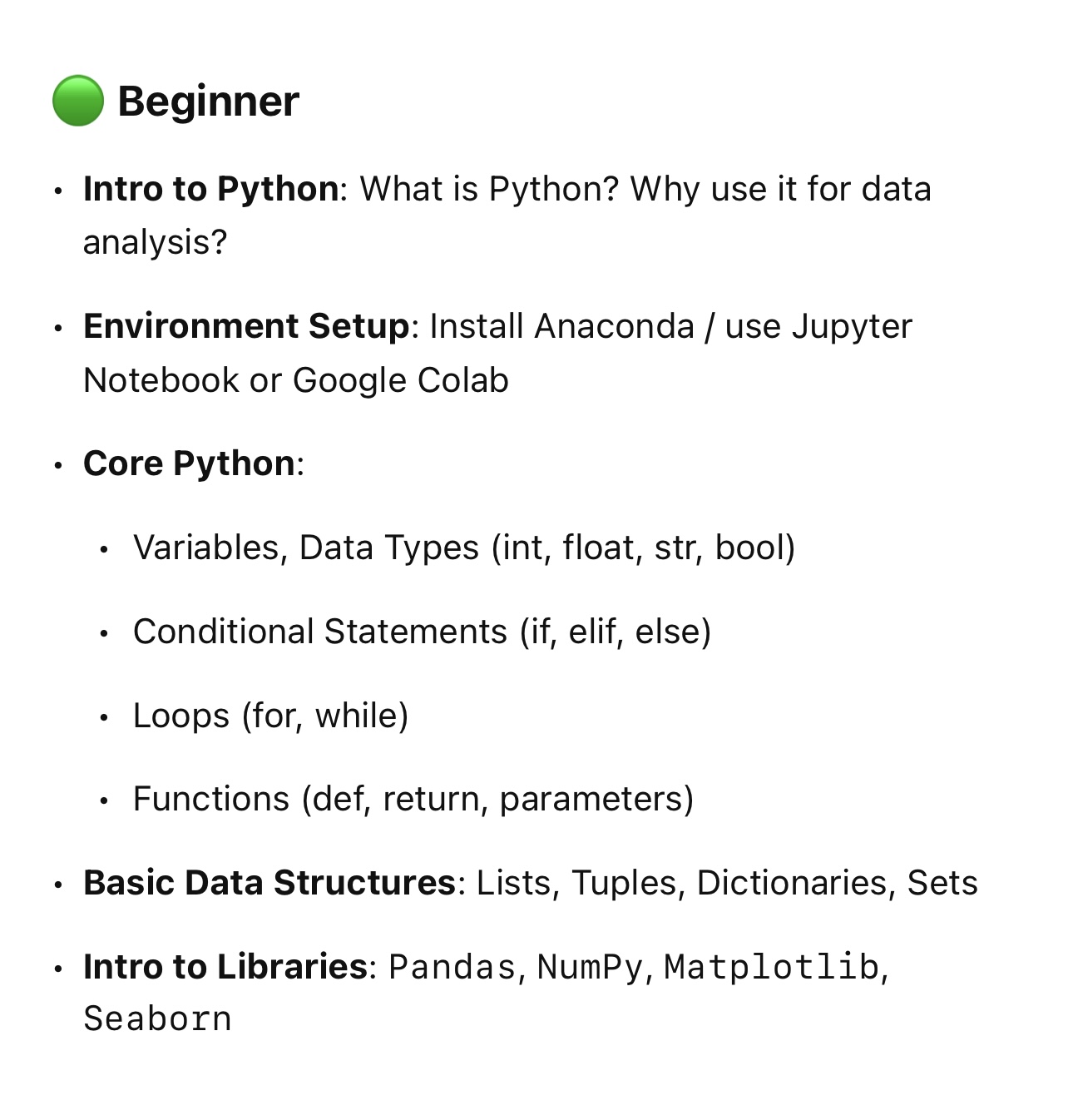Click the Core Python bold label
1068x1120 pixels.
190,464
